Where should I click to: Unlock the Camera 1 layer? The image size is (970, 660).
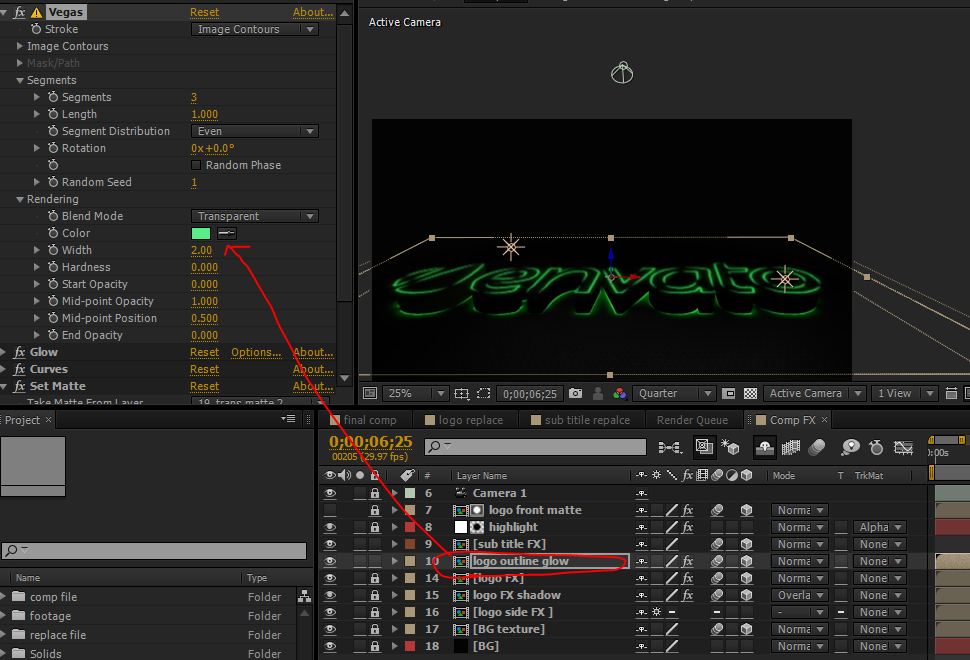tap(375, 493)
